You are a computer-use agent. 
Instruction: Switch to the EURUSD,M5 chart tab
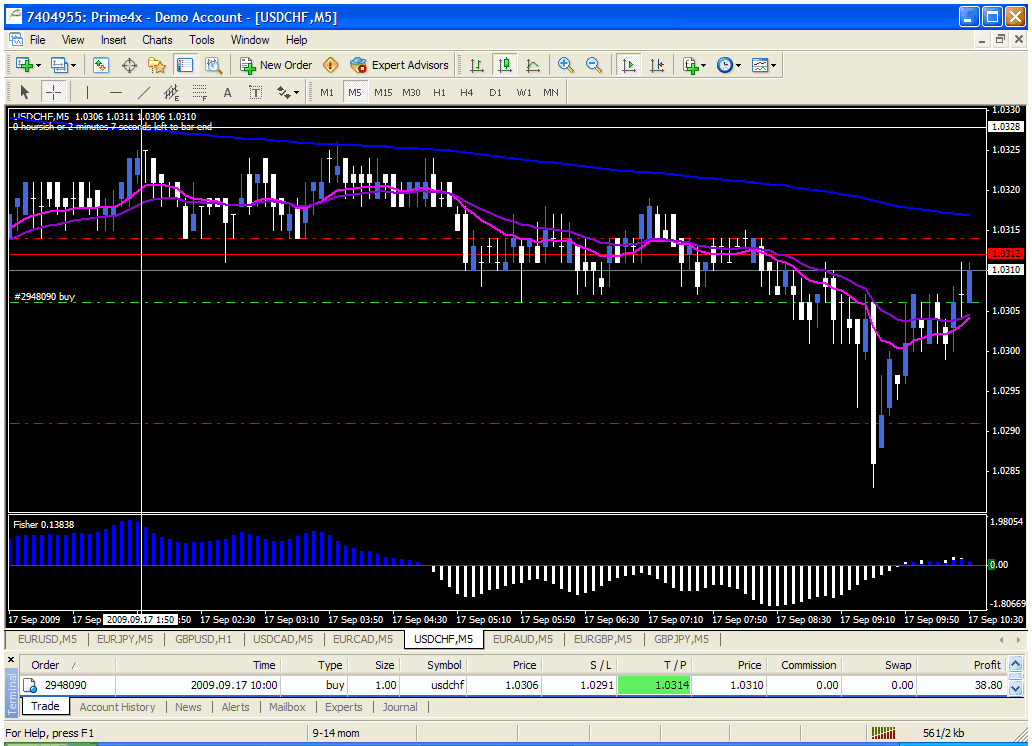pos(47,639)
